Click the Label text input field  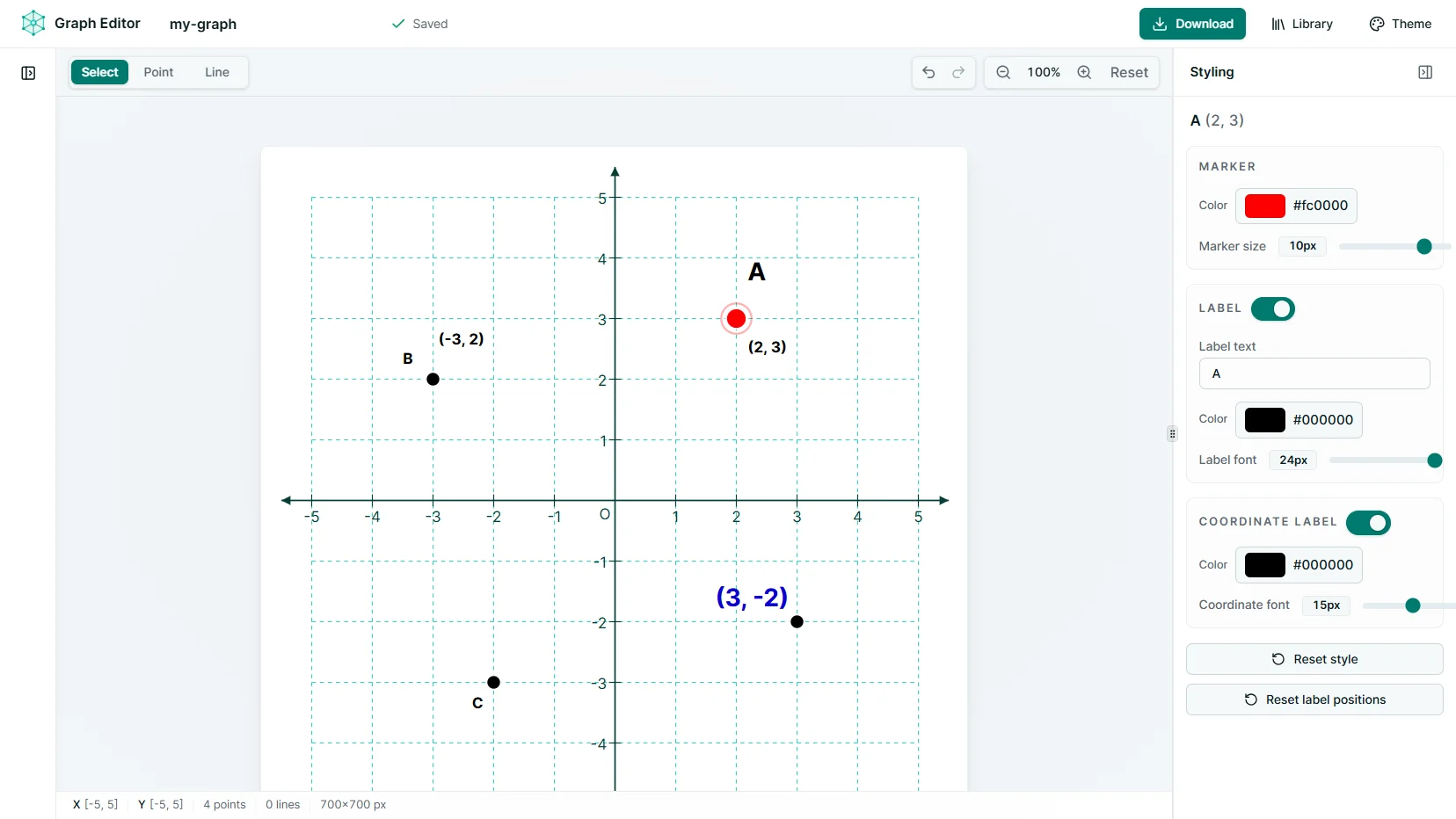(1314, 373)
